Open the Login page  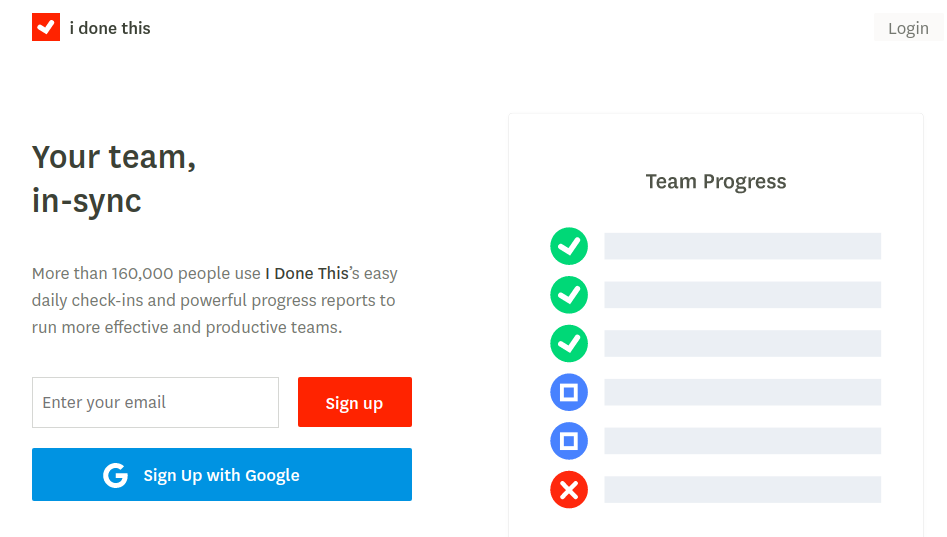pyautogui.click(x=908, y=28)
